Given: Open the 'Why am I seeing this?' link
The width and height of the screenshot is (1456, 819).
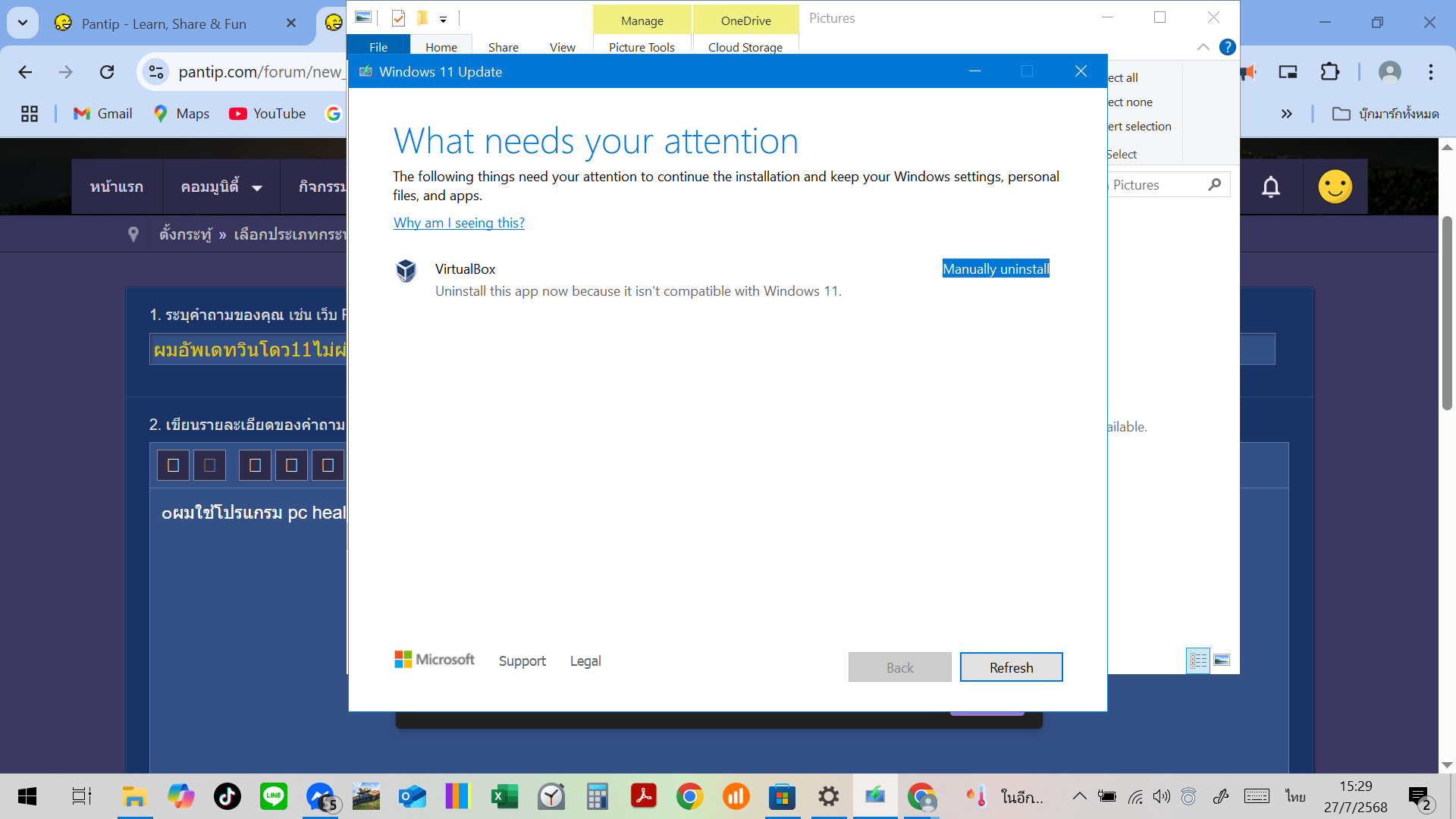Looking at the screenshot, I should pos(459,223).
